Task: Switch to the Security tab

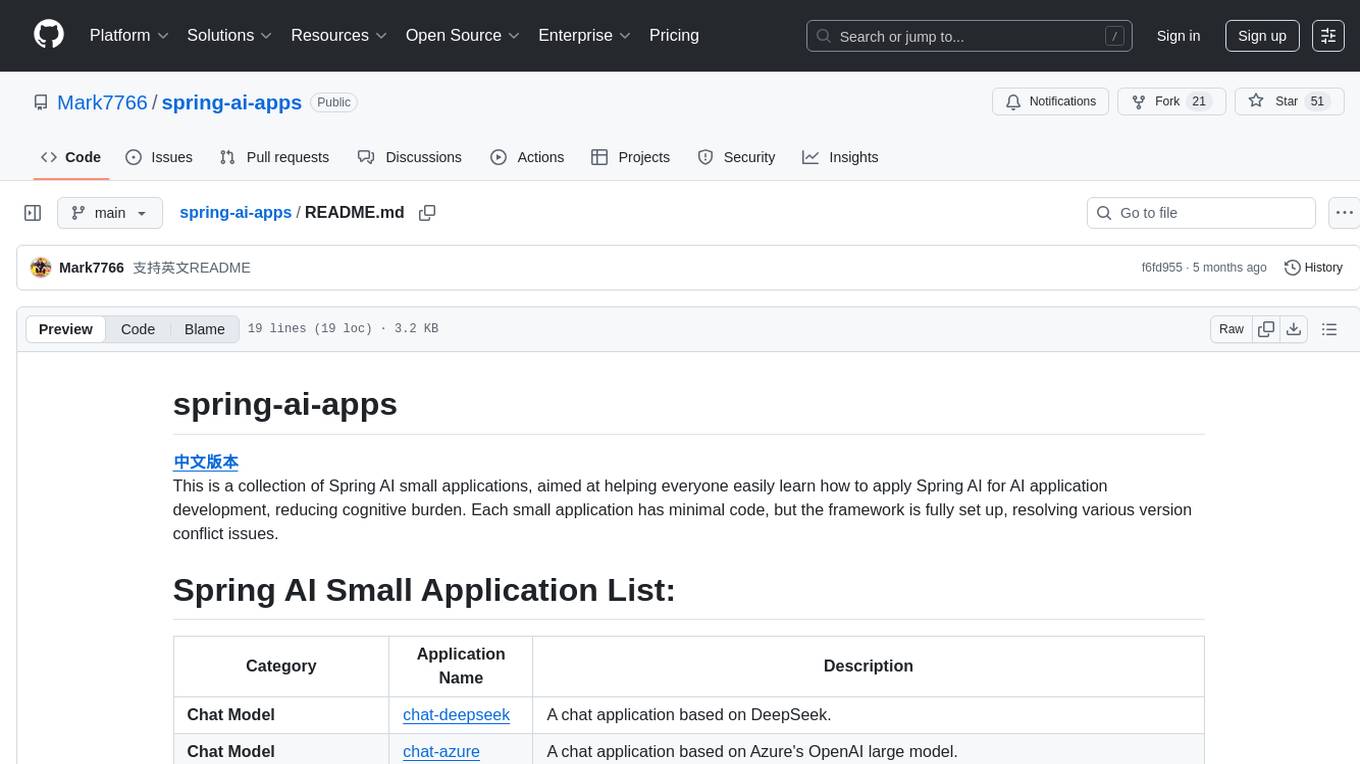Action: 736,157
